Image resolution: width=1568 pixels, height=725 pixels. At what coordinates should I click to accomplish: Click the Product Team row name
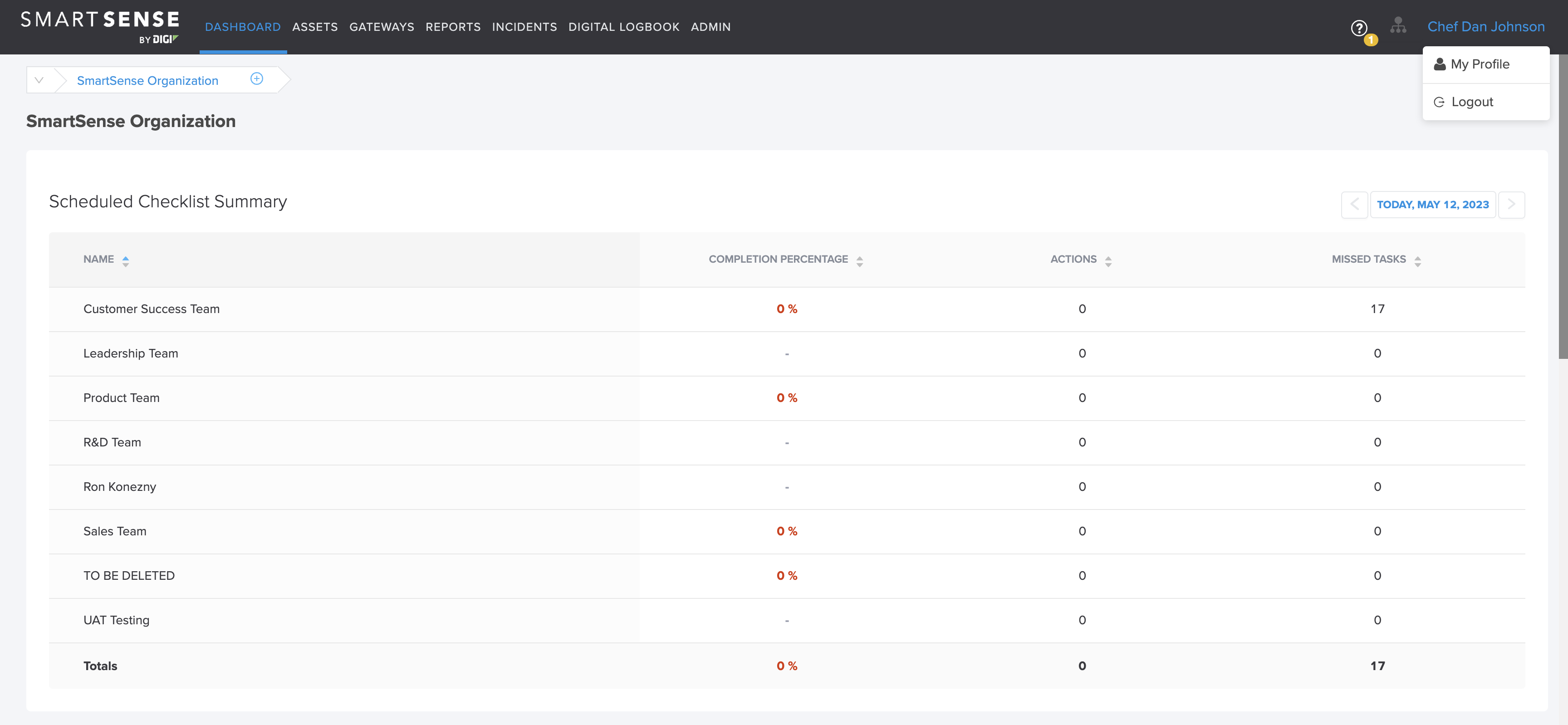point(121,397)
